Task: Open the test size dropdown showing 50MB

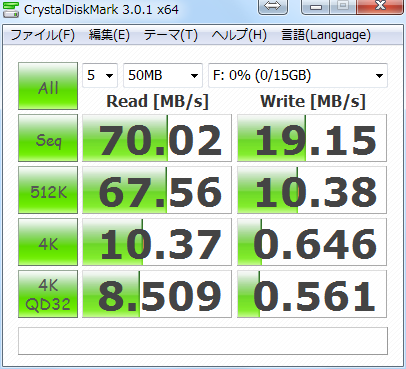Action: [x=163, y=76]
